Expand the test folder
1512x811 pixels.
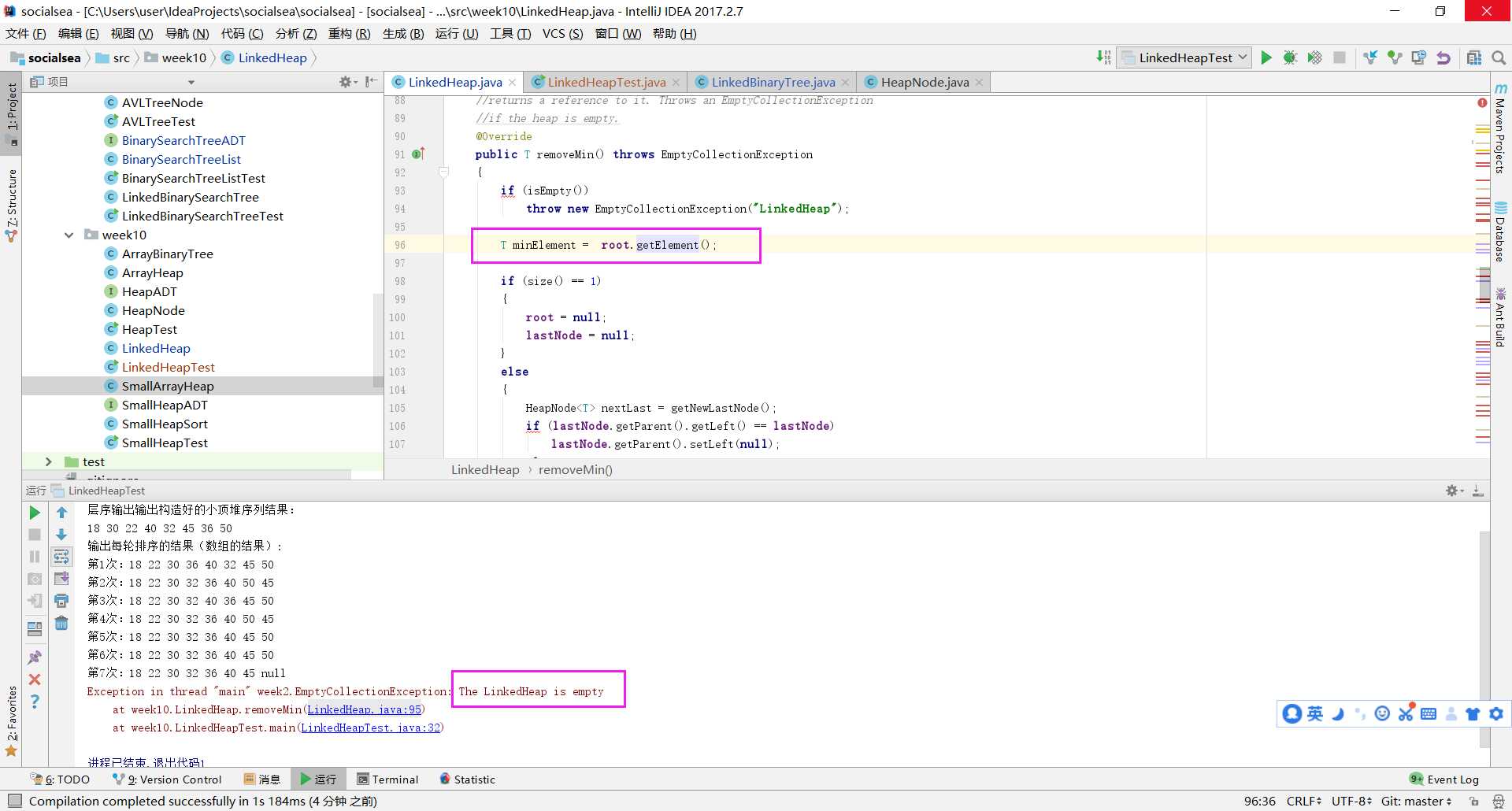coord(49,461)
